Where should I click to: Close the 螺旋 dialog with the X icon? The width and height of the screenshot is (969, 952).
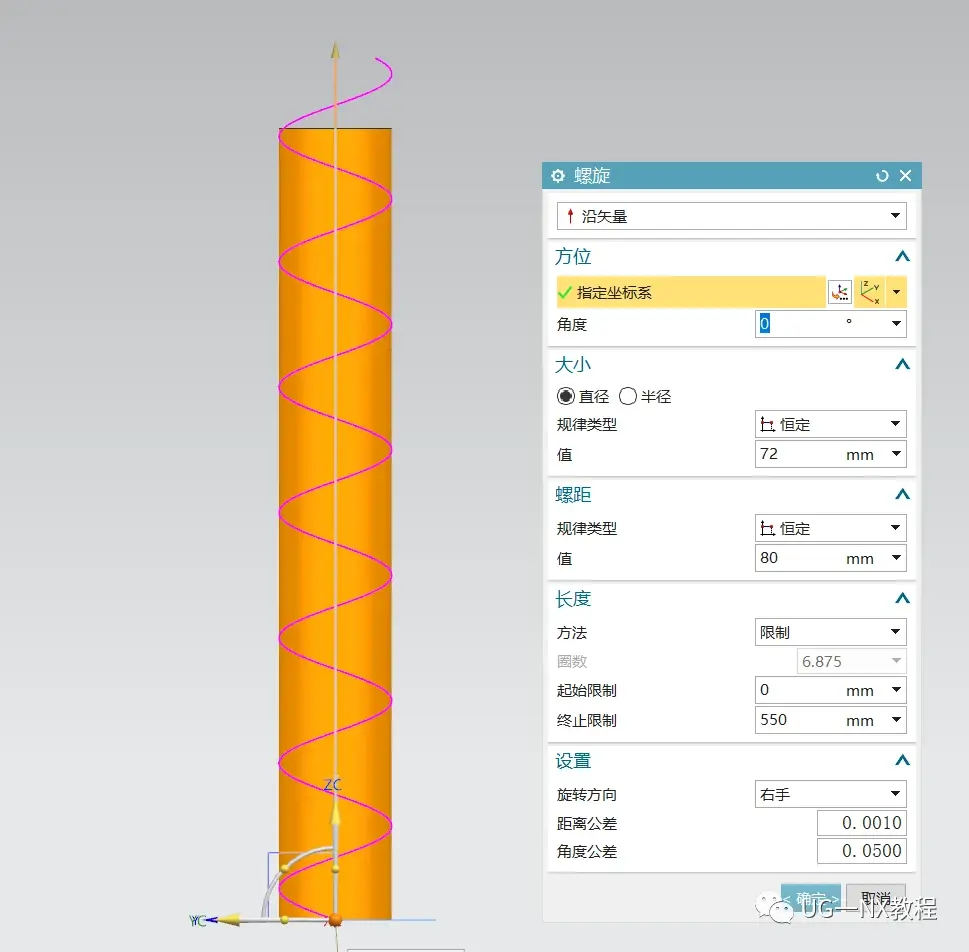coord(905,176)
